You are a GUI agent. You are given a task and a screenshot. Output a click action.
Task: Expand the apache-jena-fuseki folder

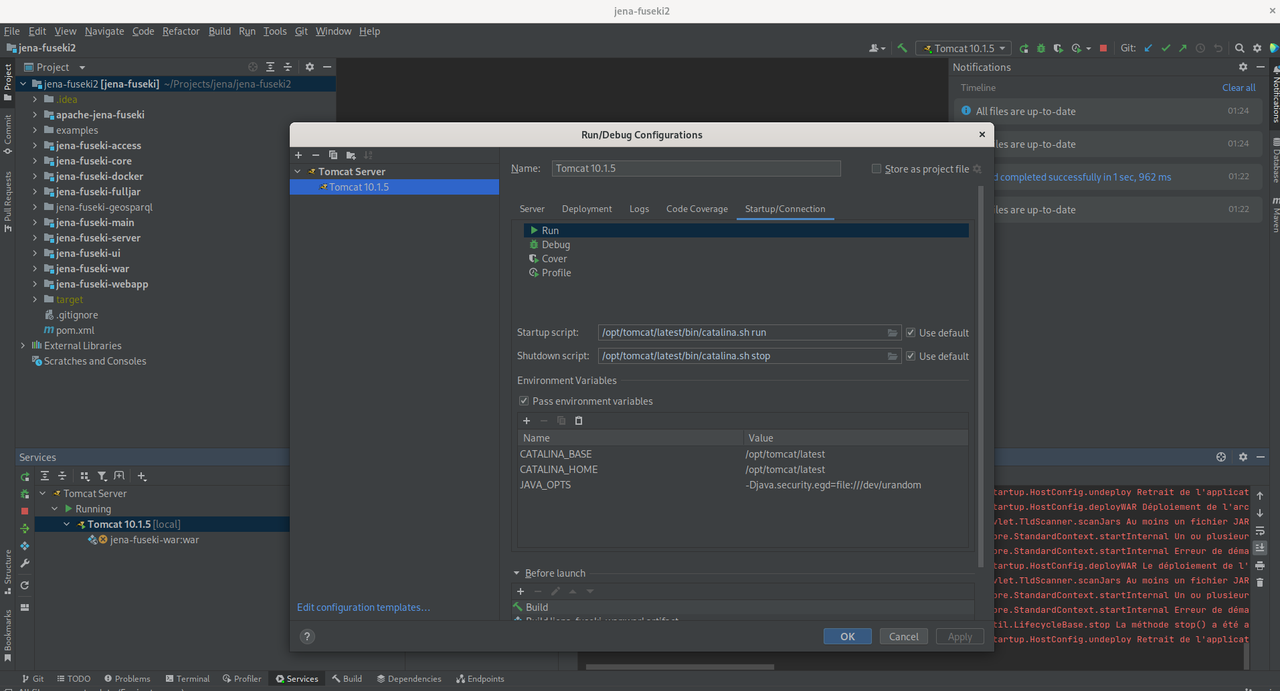coord(35,115)
